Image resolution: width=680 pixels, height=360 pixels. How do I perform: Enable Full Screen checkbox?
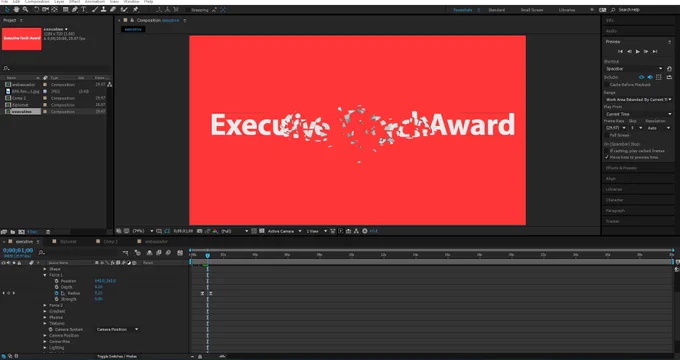[607, 135]
